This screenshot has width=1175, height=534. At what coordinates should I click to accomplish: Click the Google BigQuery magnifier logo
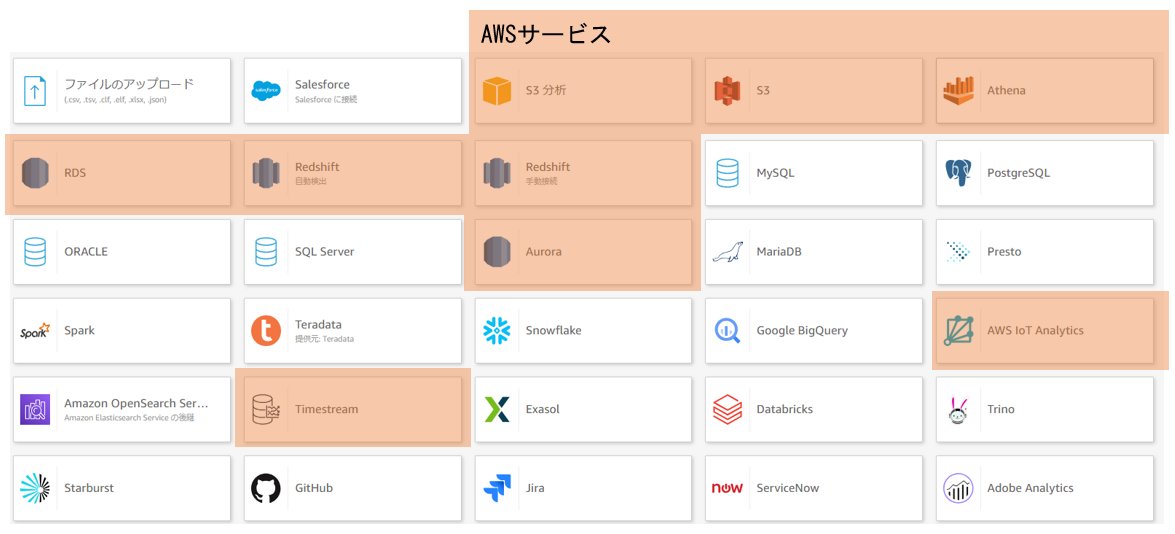point(727,330)
